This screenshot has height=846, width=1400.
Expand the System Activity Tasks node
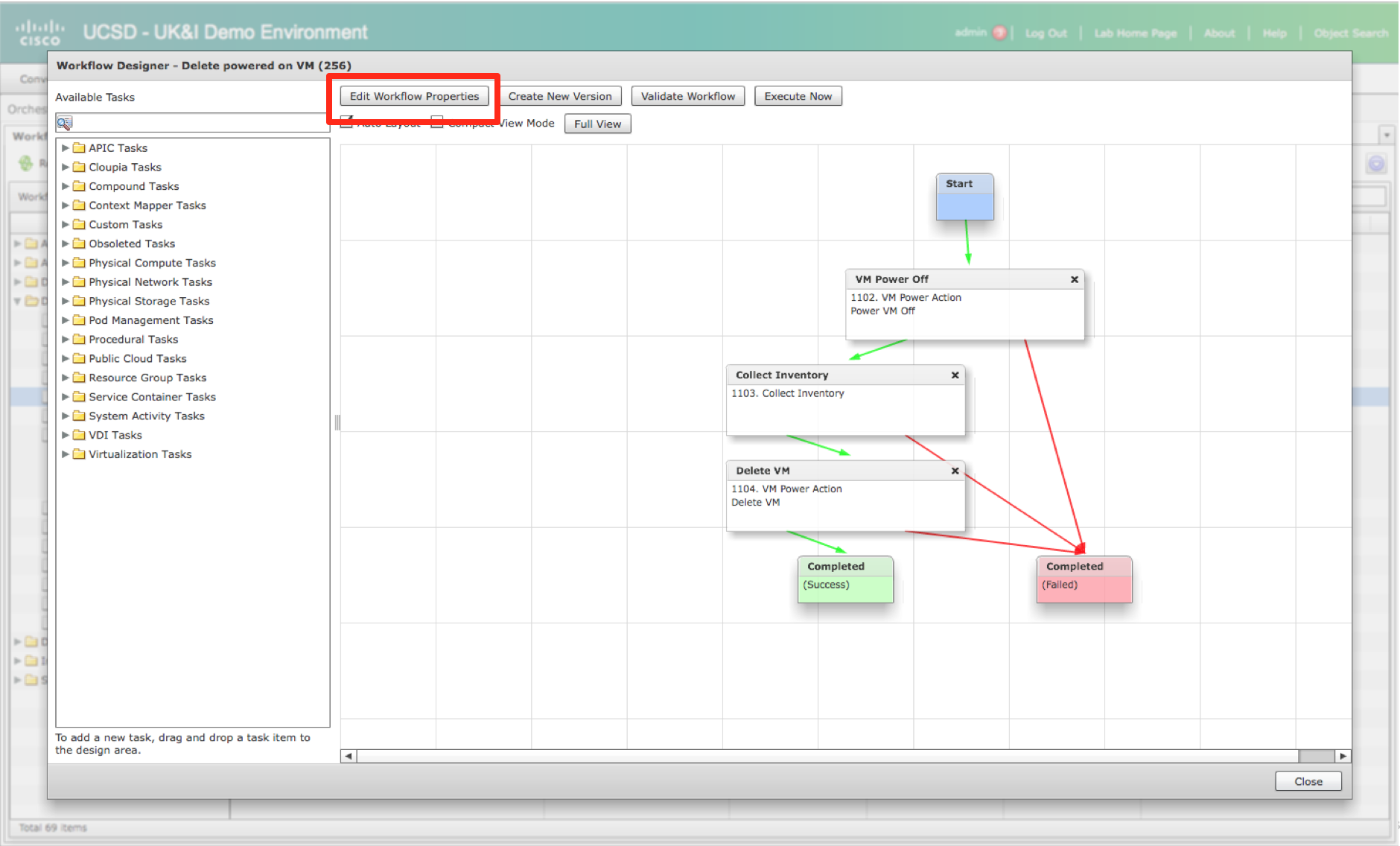66,416
